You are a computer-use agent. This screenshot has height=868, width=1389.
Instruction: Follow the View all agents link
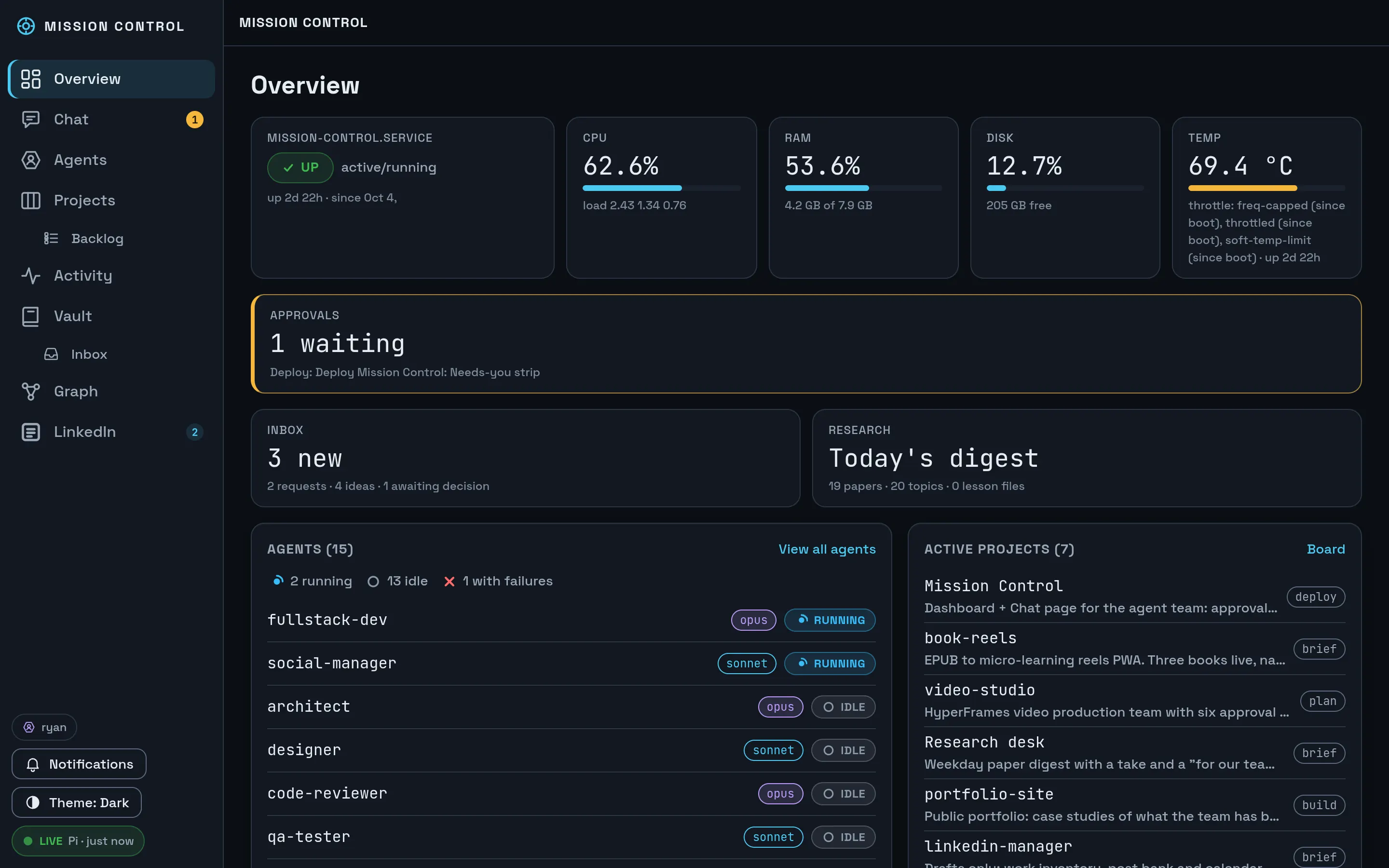click(827, 549)
